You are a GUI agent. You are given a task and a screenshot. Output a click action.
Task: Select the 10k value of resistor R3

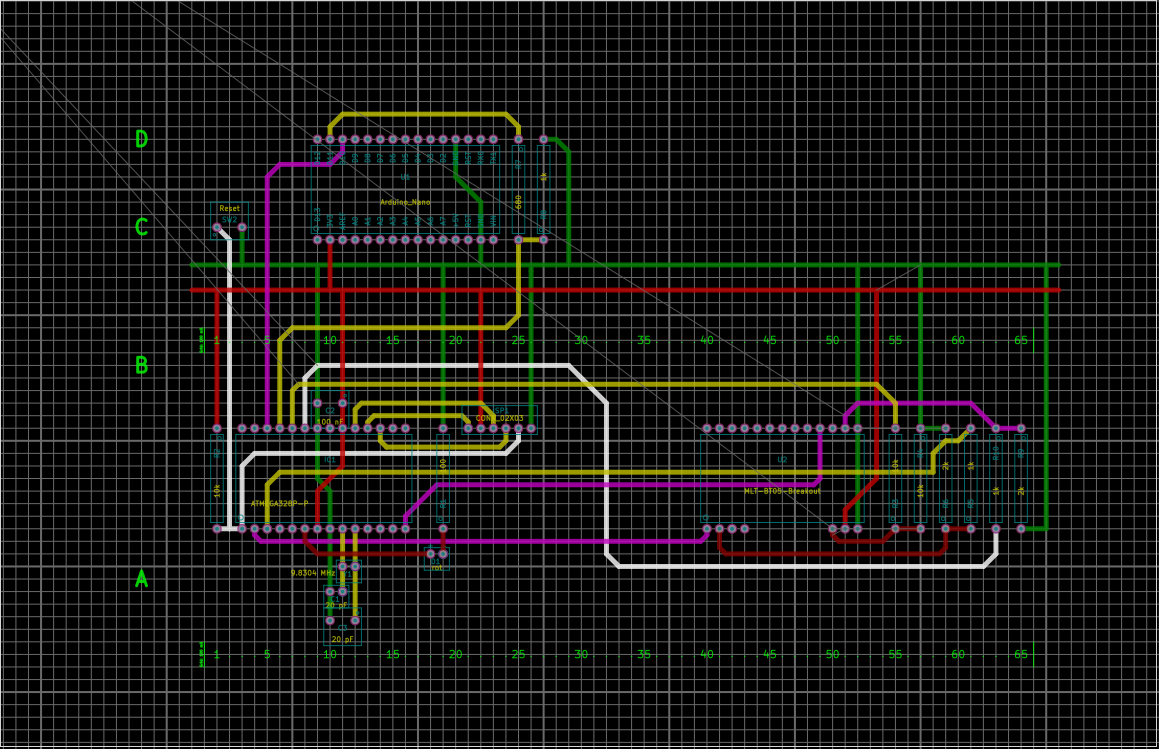895,466
